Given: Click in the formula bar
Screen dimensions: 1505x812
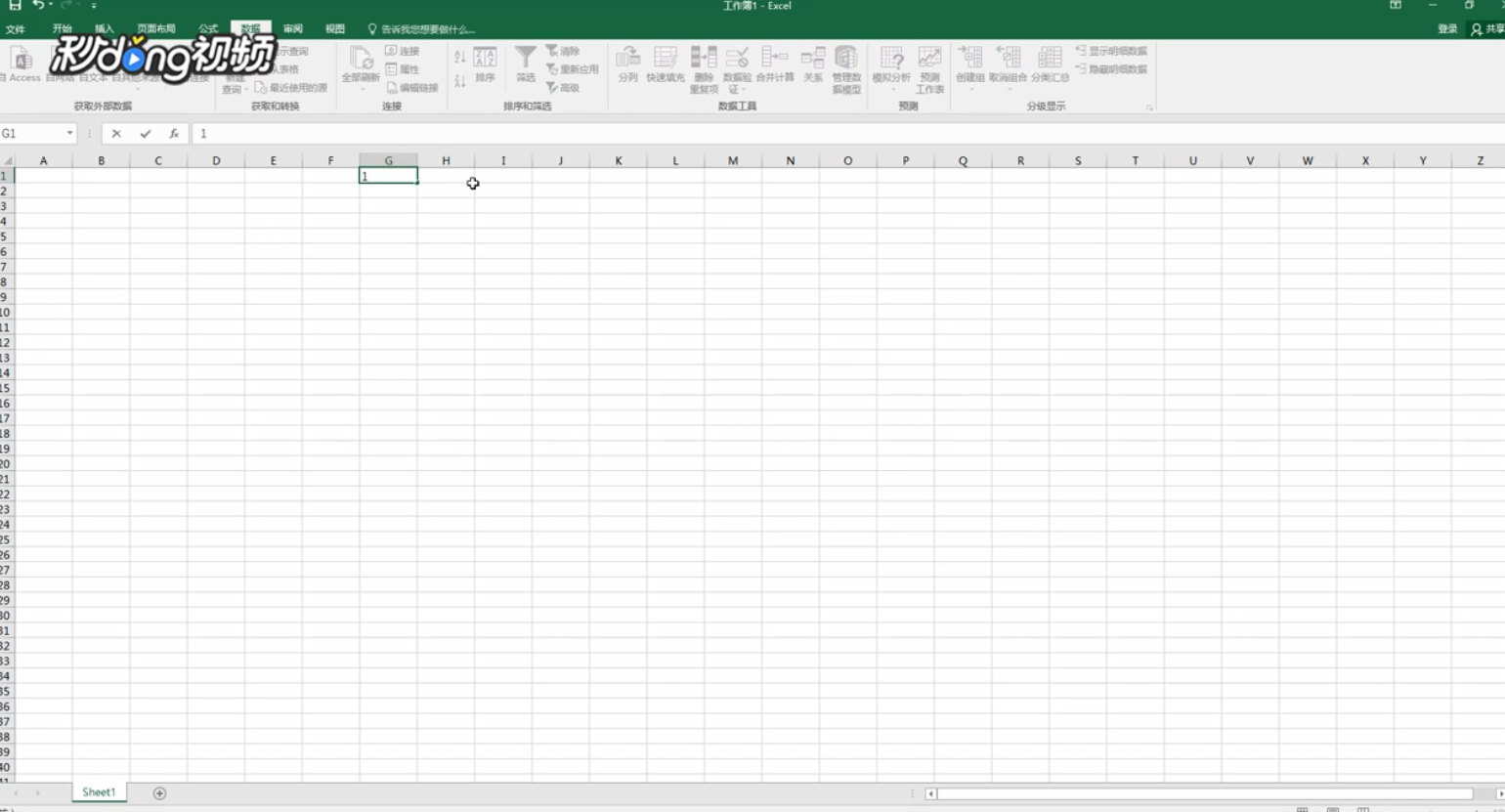Looking at the screenshot, I should (x=846, y=134).
